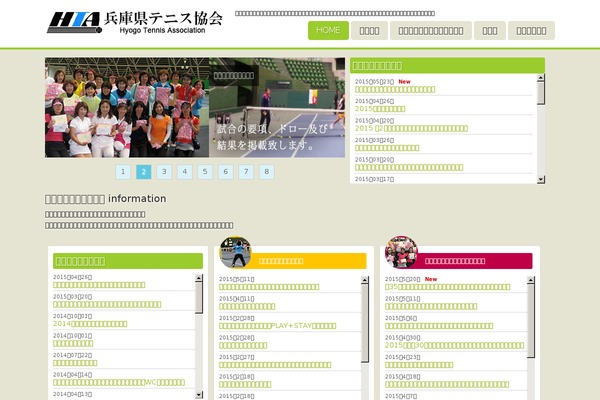
Task: Open the link containing PLAY+STAY
Action: (x=278, y=326)
